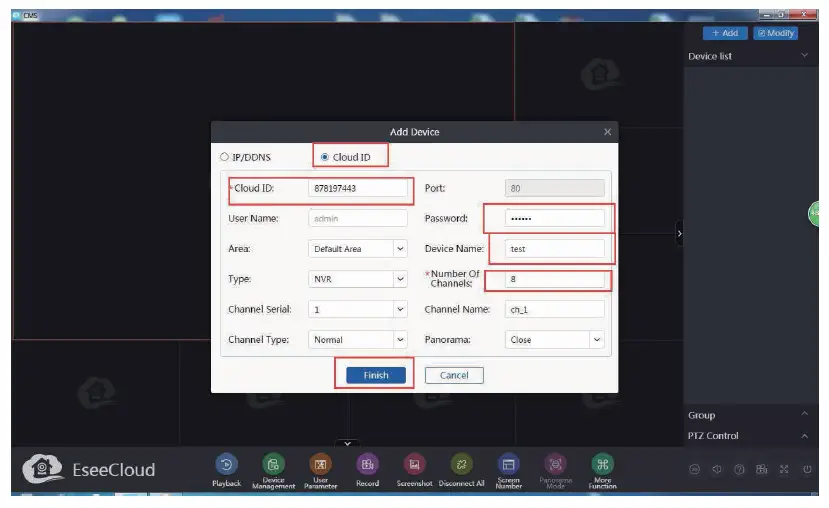Viewport: 829px width, 508px height.
Task: Click the User Name field
Action: tap(358, 218)
